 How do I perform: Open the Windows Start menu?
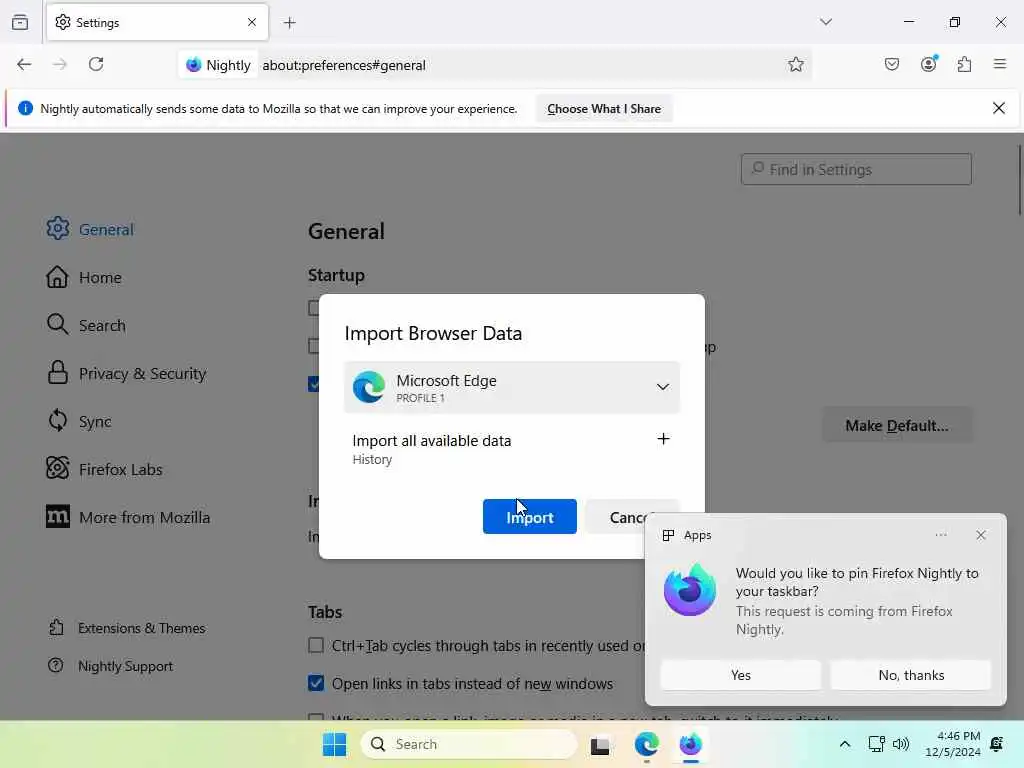pyautogui.click(x=335, y=744)
